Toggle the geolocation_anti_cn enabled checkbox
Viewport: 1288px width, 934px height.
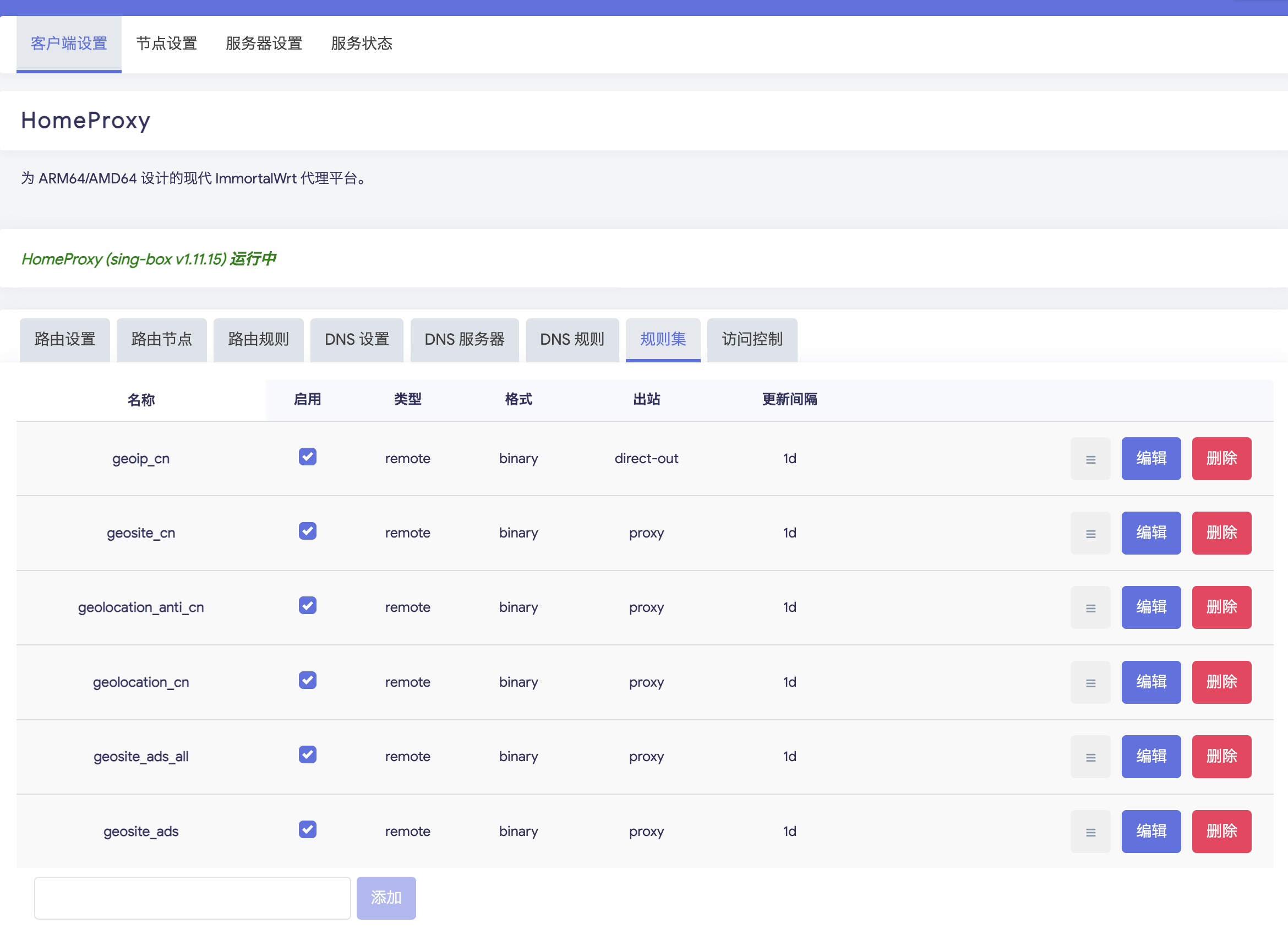[x=307, y=606]
